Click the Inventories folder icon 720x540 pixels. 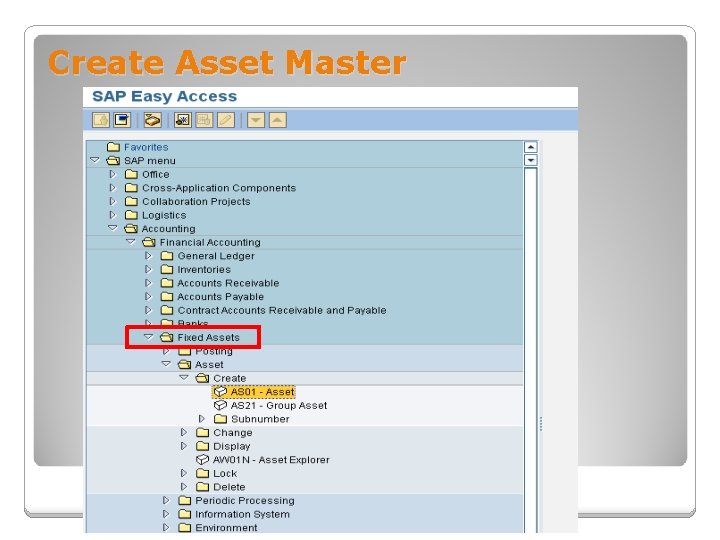pos(167,270)
